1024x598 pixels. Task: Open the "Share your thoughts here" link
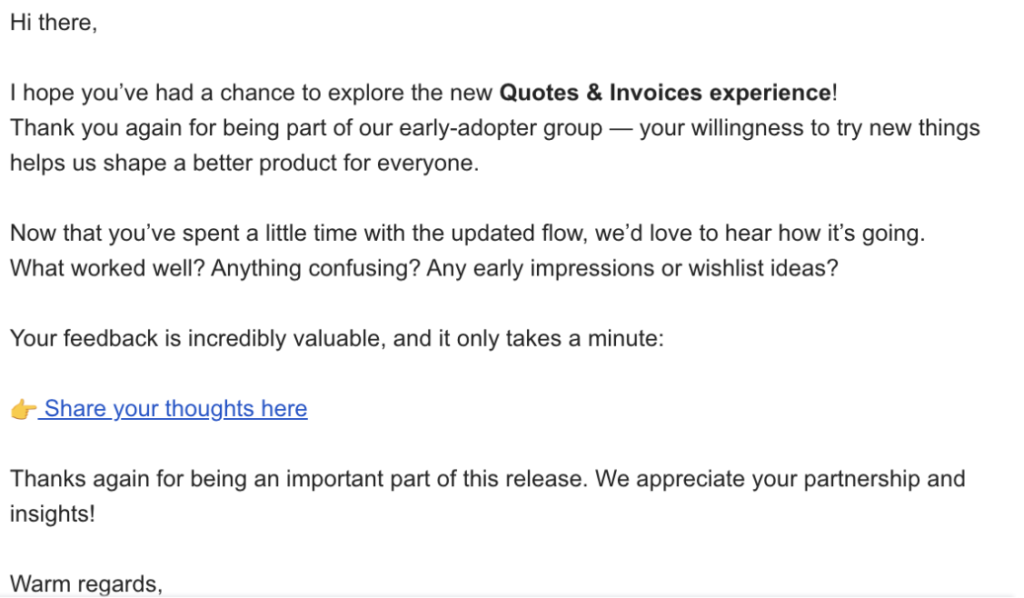(x=176, y=409)
